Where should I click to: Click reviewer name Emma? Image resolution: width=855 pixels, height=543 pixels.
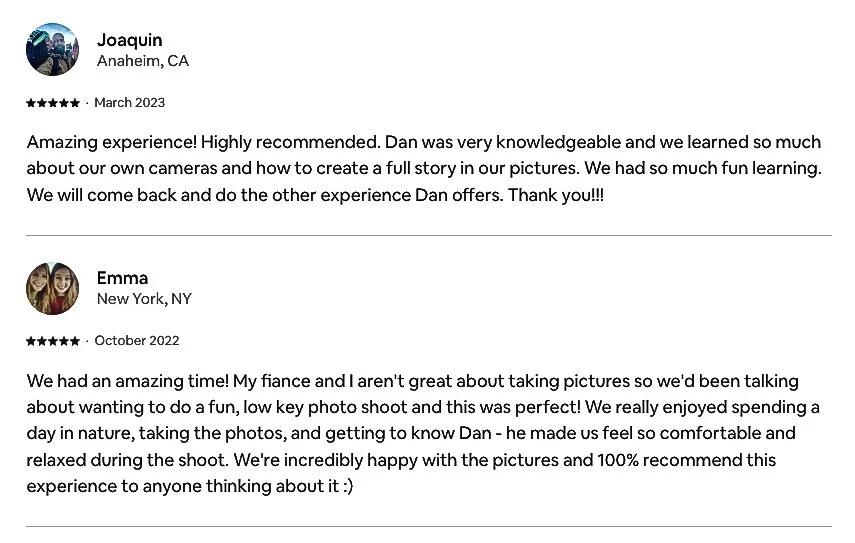tap(122, 278)
